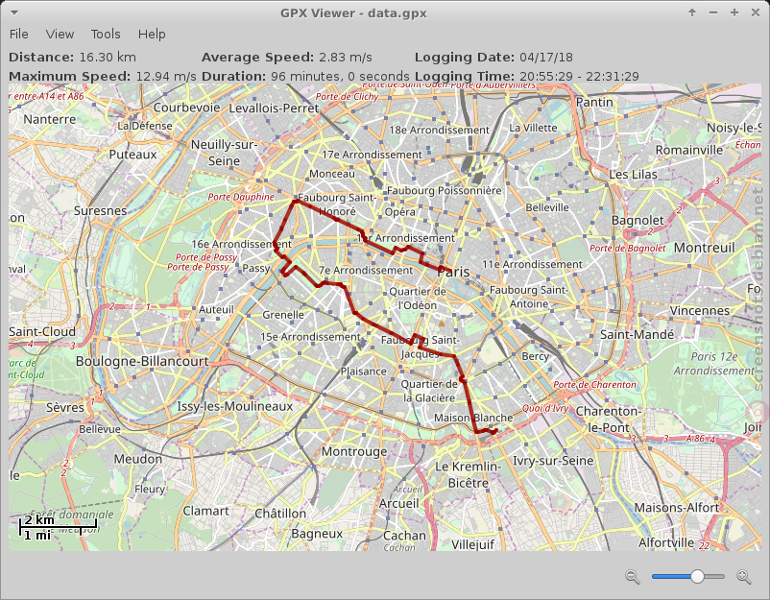770x600 pixels.
Task: Click the zoom level slider handle
Action: [697, 576]
